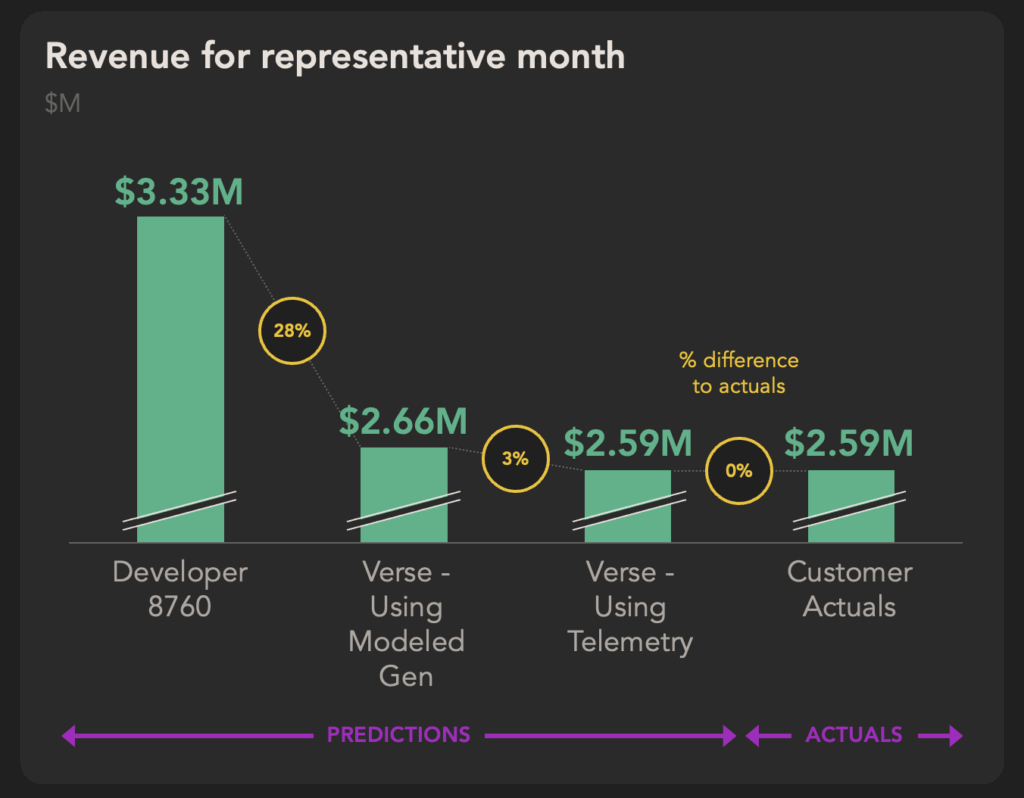This screenshot has width=1024, height=798.
Task: Select the Verse Using Telemetry bar
Action: point(628,506)
